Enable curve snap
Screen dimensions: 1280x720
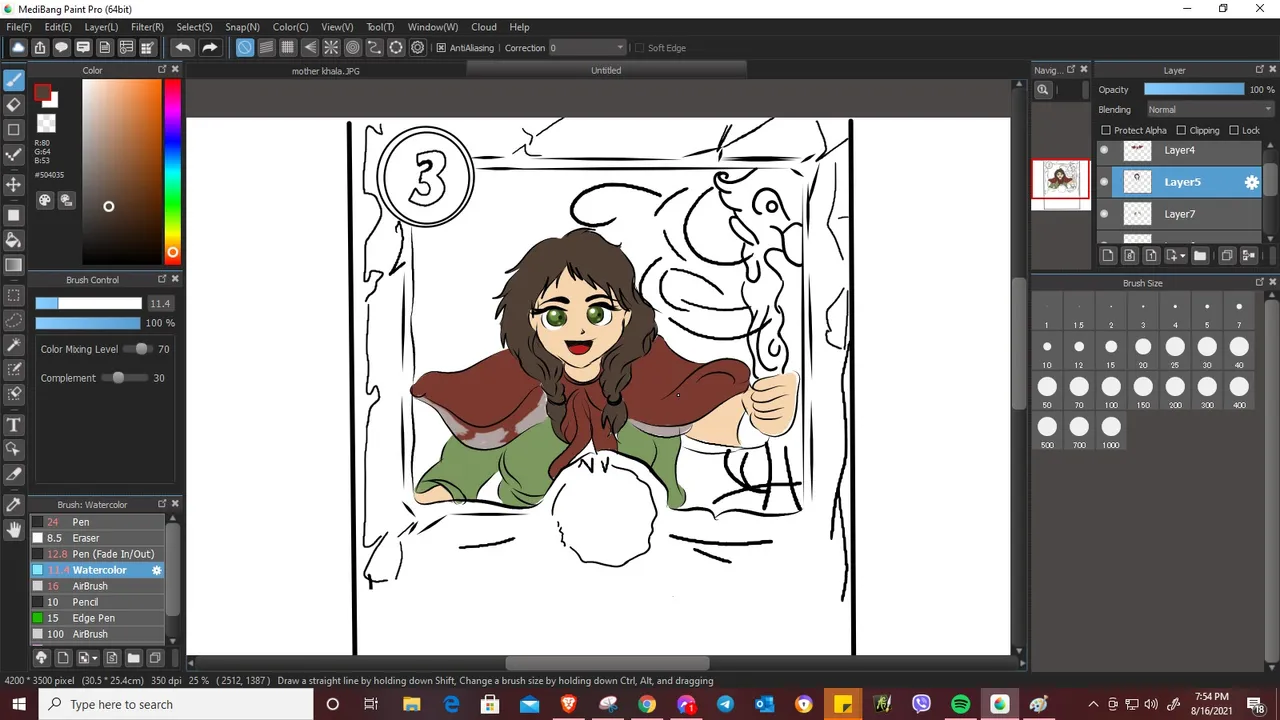coord(374,47)
